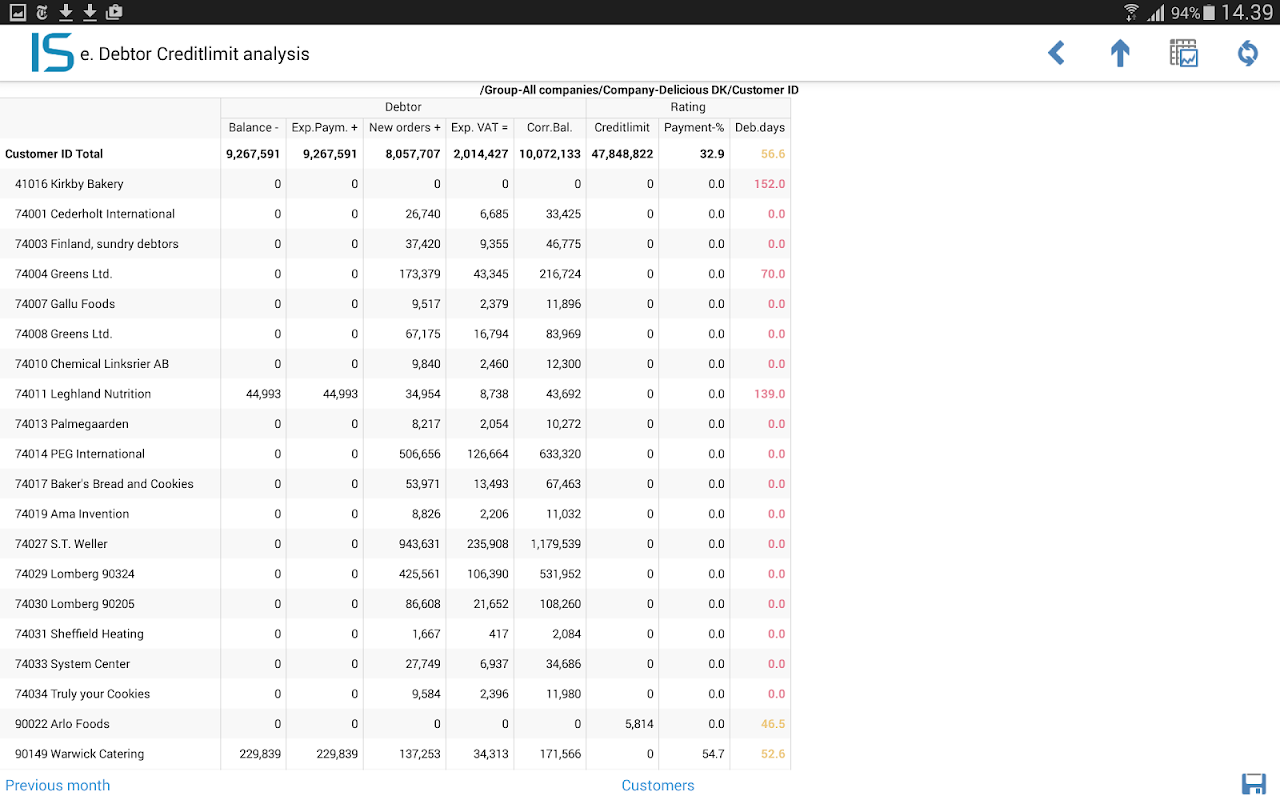Viewport: 1280px width, 800px height.
Task: Tap Leghland Nutrition's 139.0 debtor days
Action: pyautogui.click(x=770, y=394)
